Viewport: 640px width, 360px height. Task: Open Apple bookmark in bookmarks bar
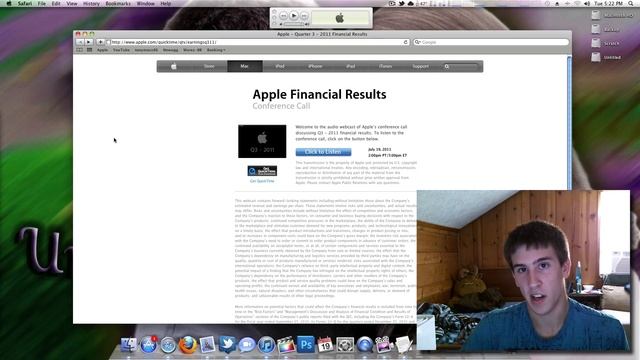point(102,50)
